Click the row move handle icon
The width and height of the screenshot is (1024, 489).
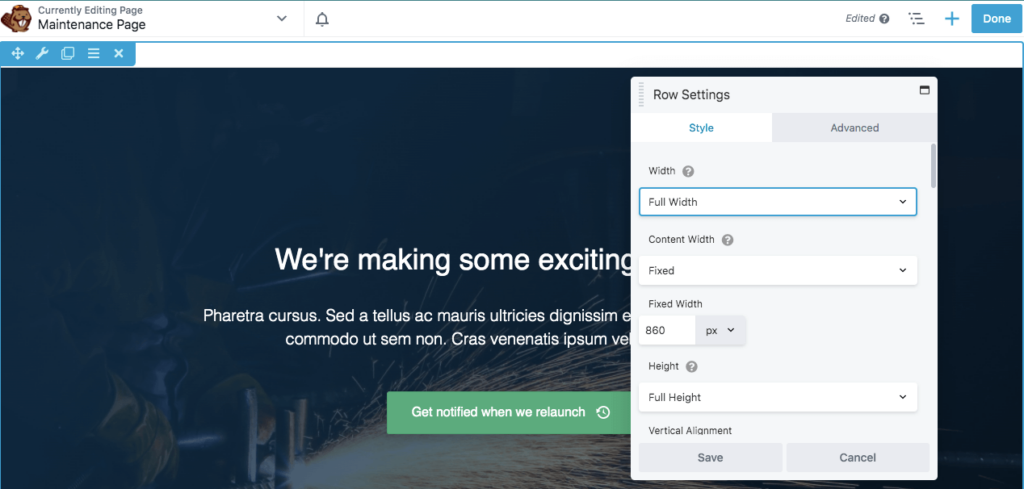pyautogui.click(x=17, y=53)
